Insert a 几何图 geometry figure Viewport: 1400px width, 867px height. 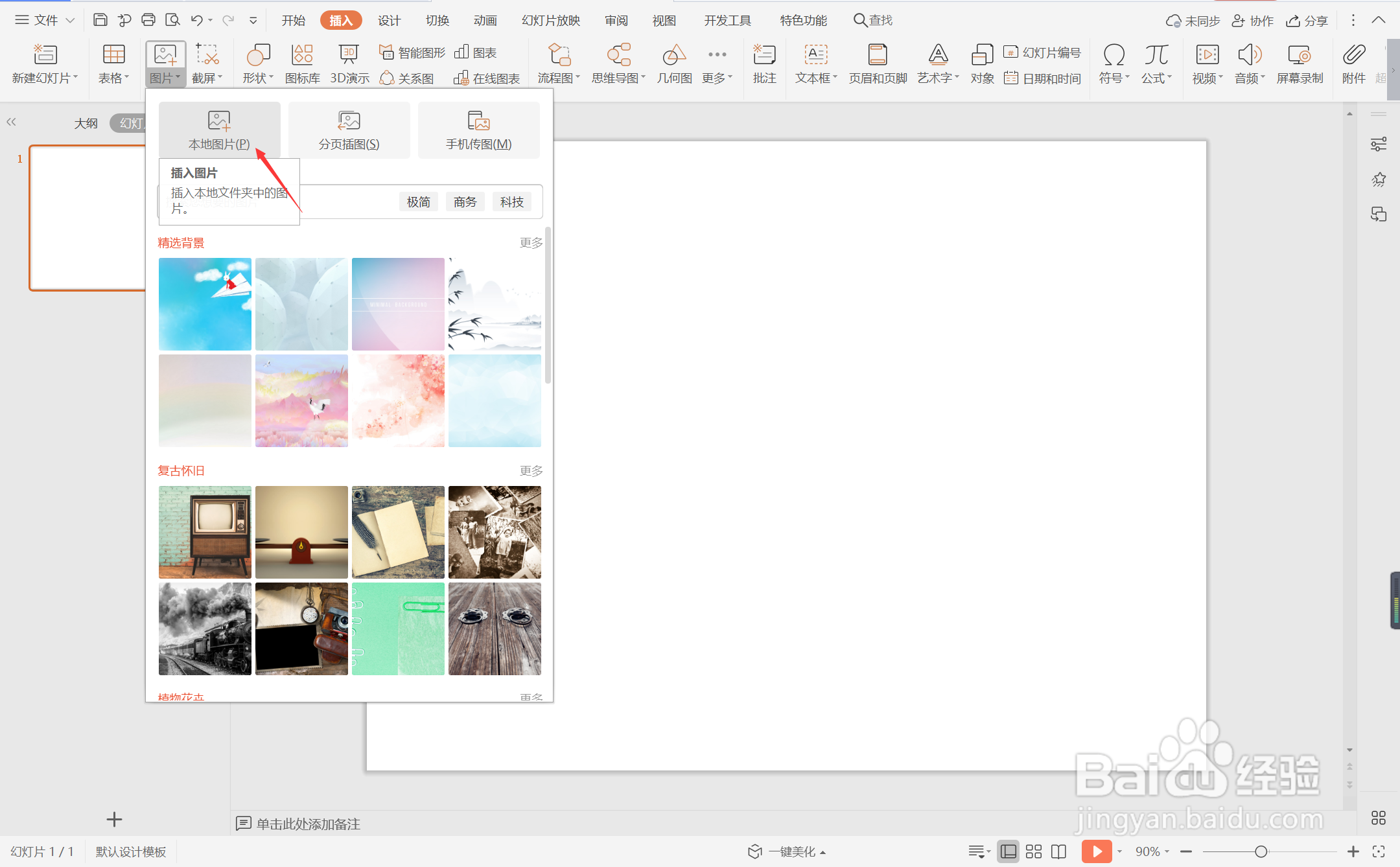point(674,64)
